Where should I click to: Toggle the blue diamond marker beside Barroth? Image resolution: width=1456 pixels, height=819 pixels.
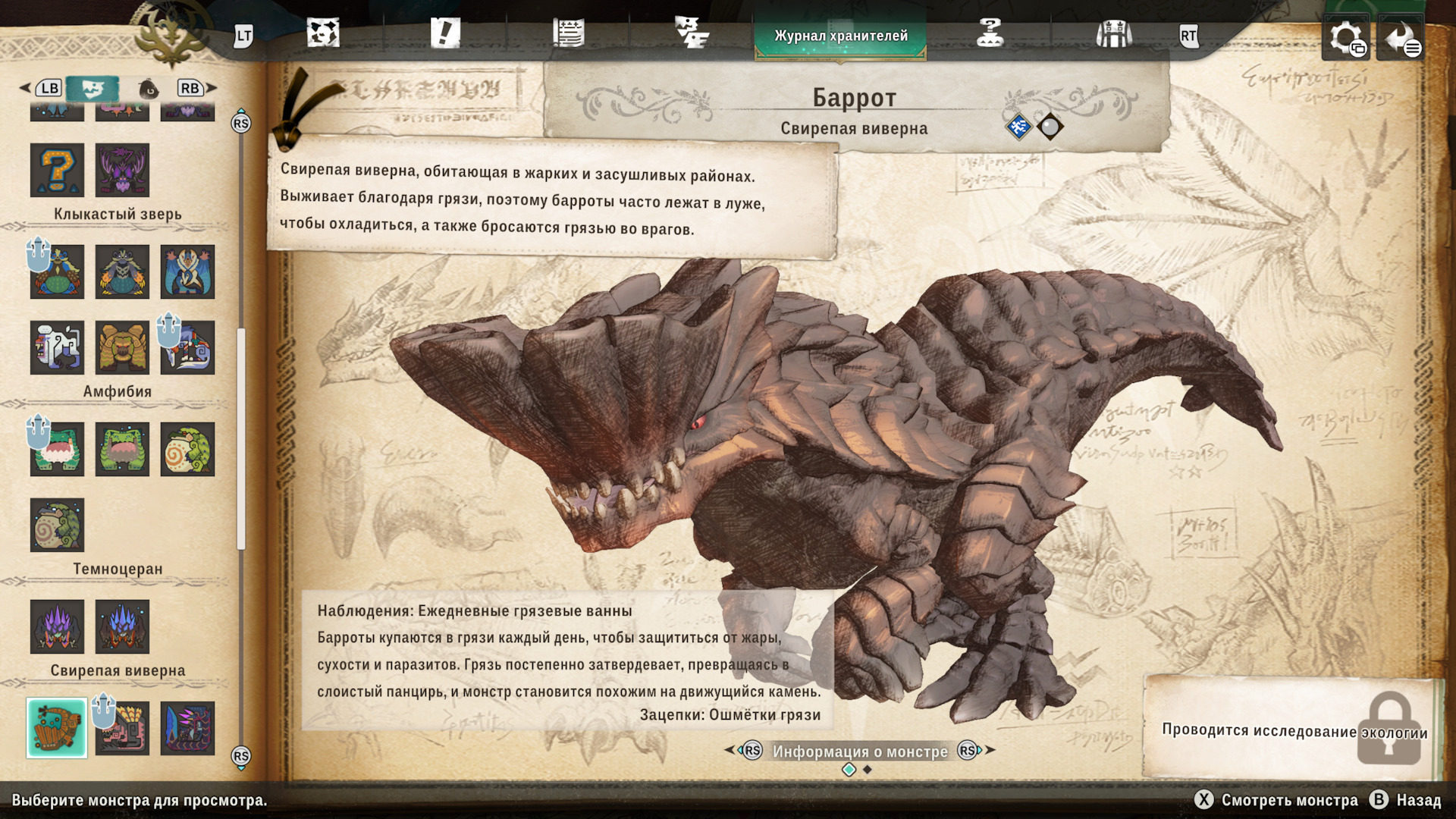pos(1018,127)
